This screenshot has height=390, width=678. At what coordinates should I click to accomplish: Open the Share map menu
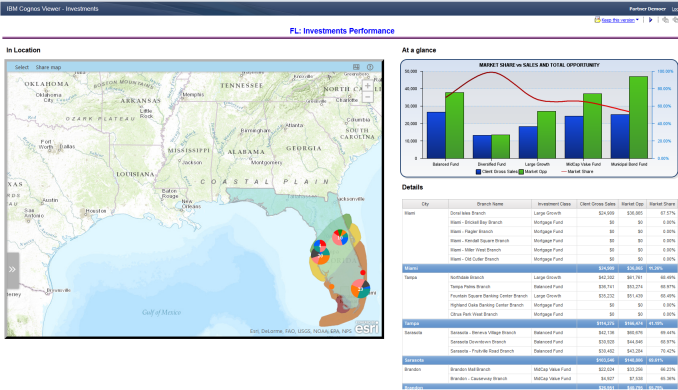click(x=48, y=67)
